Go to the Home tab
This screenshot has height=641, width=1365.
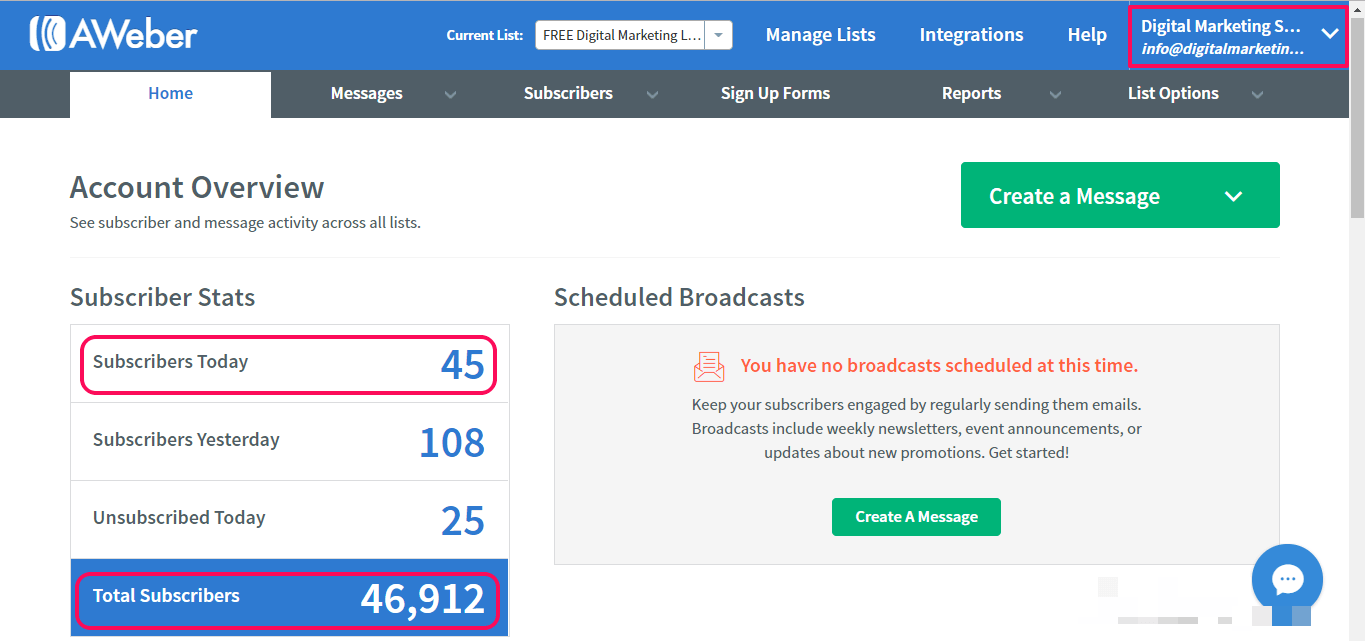point(170,94)
